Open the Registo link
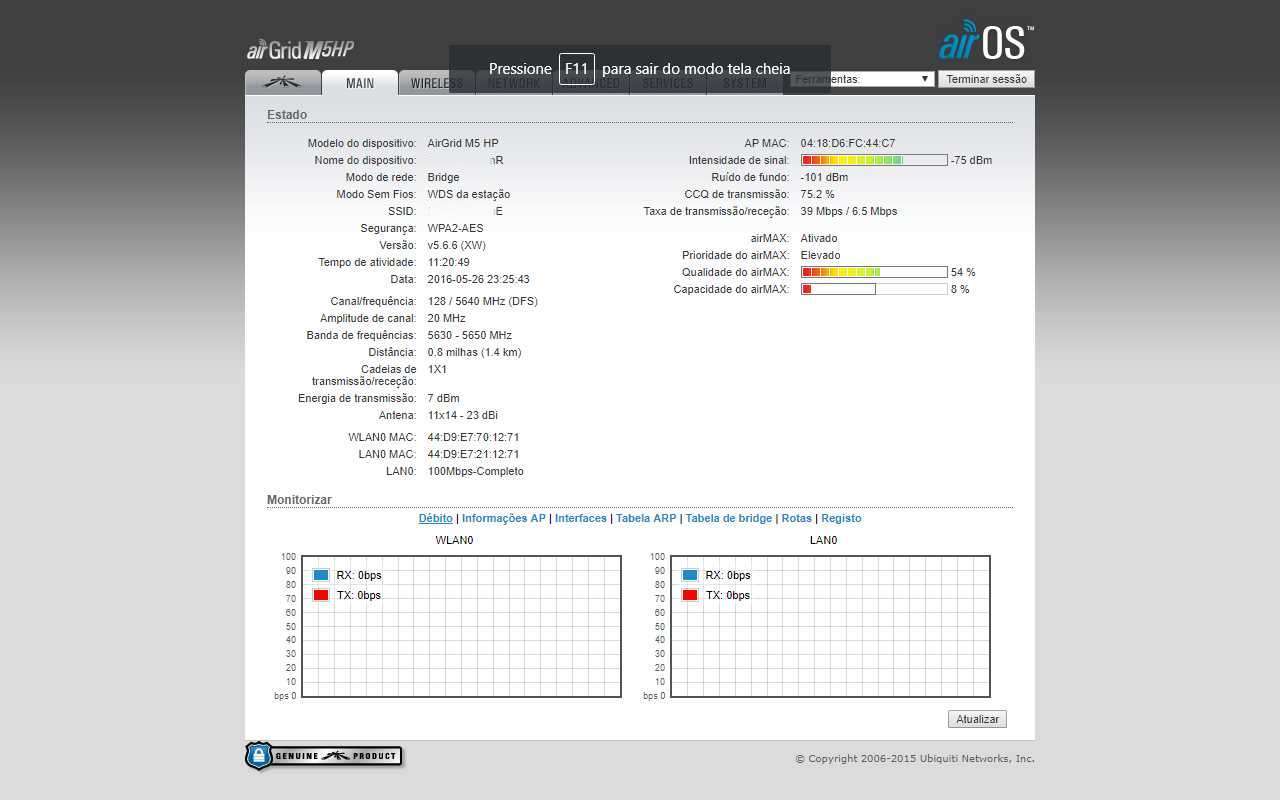The image size is (1280, 800). (x=841, y=518)
